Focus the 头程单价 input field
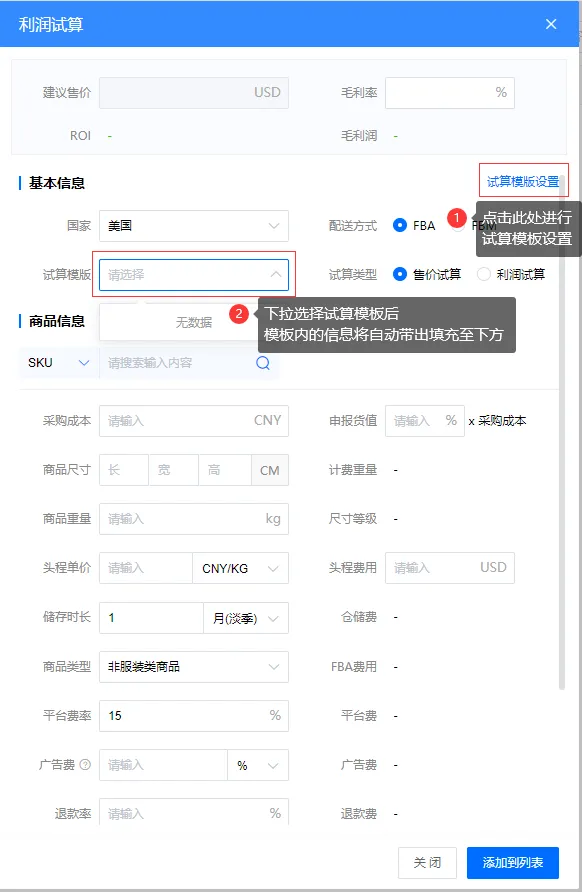The width and height of the screenshot is (582, 892). 146,568
